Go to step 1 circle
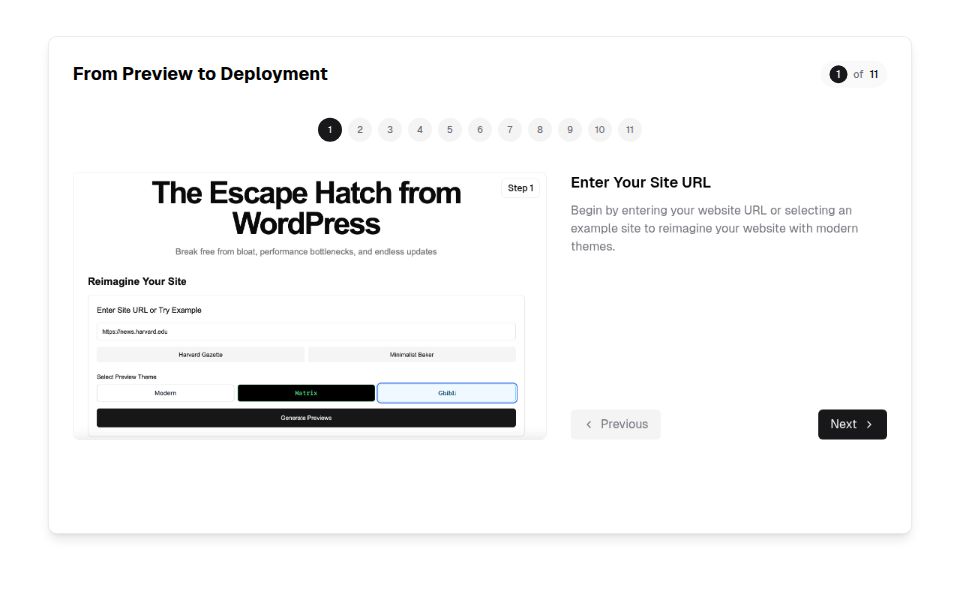 click(x=330, y=130)
